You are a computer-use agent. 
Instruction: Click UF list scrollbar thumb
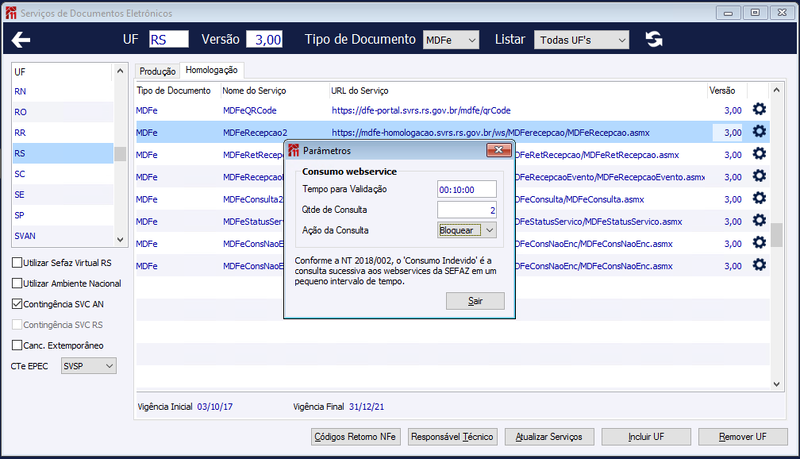[x=120, y=154]
